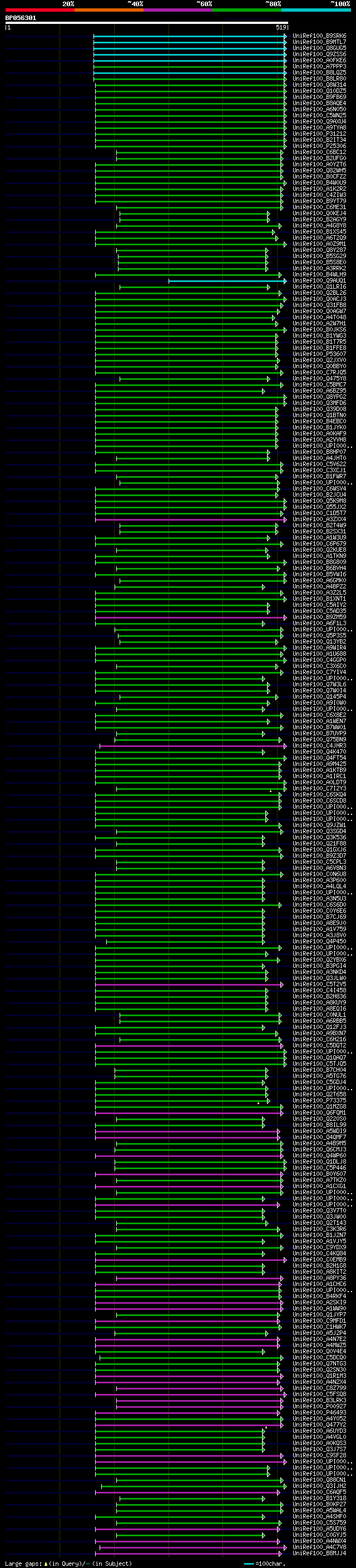Click the purple alignment bar for B9ZM59
The width and height of the screenshot is (356, 1568).
click(190, 617)
